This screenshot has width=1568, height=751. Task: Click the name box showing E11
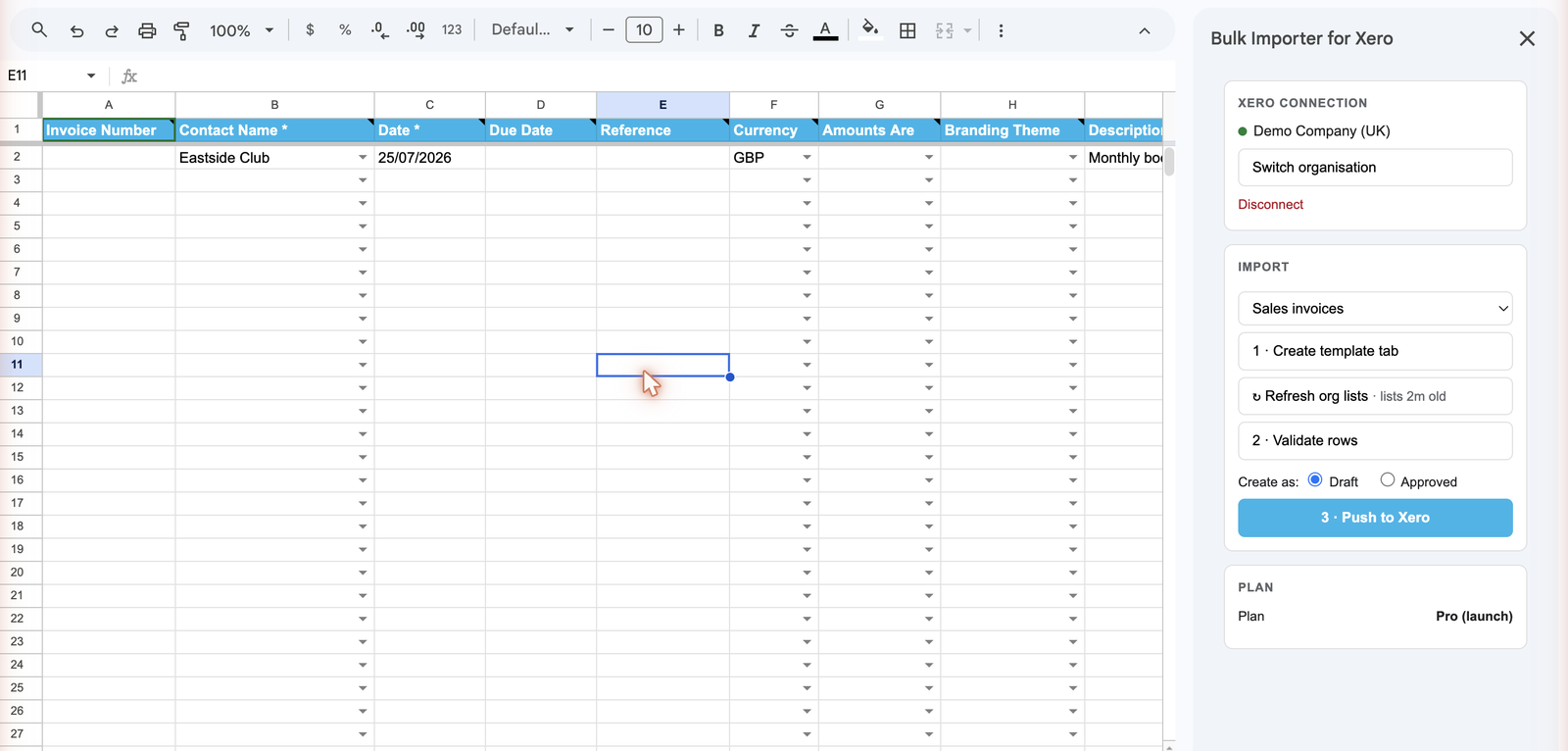pyautogui.click(x=39, y=75)
